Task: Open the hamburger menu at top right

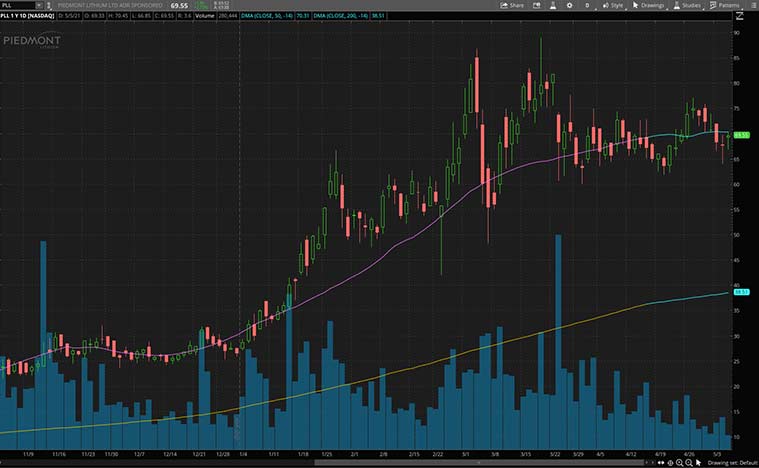Action: (x=754, y=5)
